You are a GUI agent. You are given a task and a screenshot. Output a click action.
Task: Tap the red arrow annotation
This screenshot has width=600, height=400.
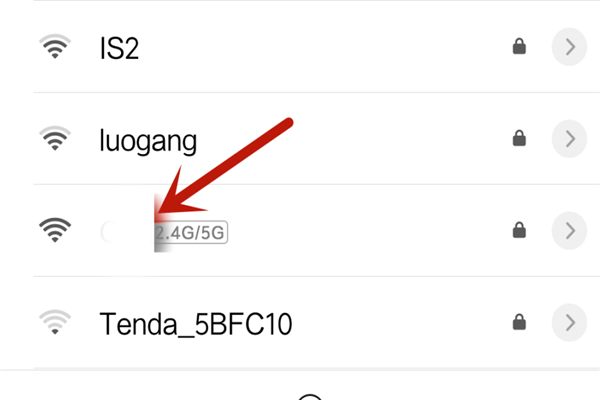(225, 166)
